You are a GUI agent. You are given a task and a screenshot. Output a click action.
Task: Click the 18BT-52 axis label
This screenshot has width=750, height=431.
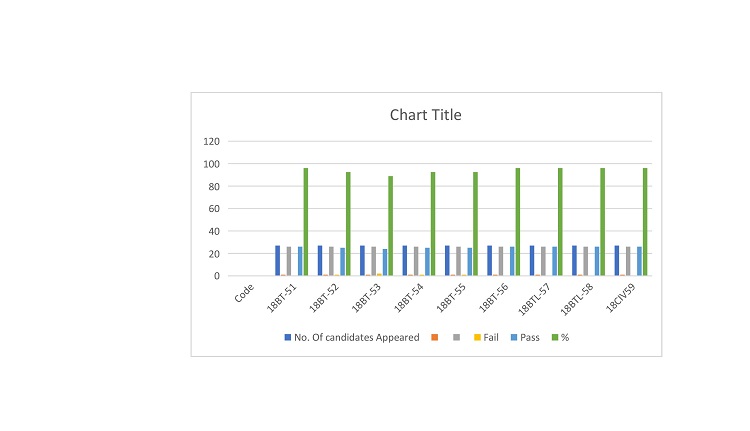pyautogui.click(x=324, y=298)
